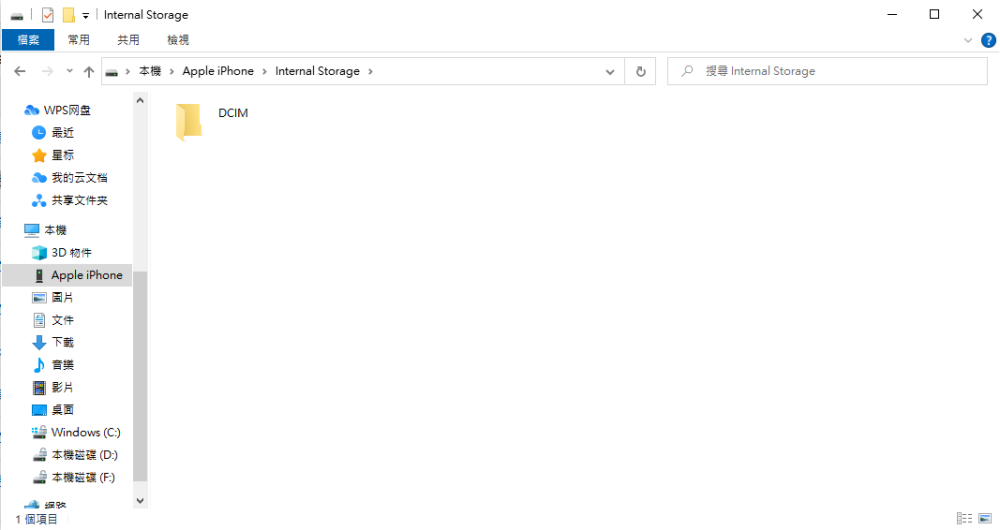This screenshot has width=1000, height=530.
Task: Click the phone icon beside Apple iPhone
Action: [39, 276]
